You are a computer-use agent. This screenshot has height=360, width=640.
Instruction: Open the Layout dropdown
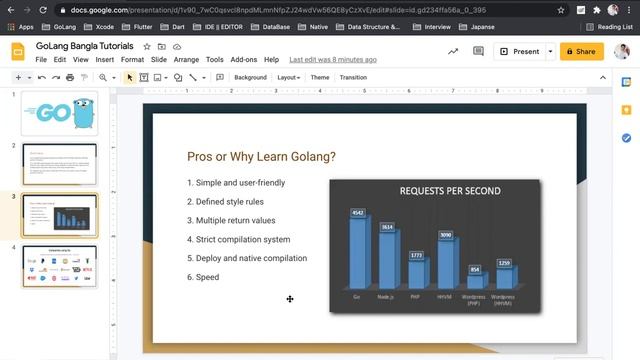click(289, 78)
